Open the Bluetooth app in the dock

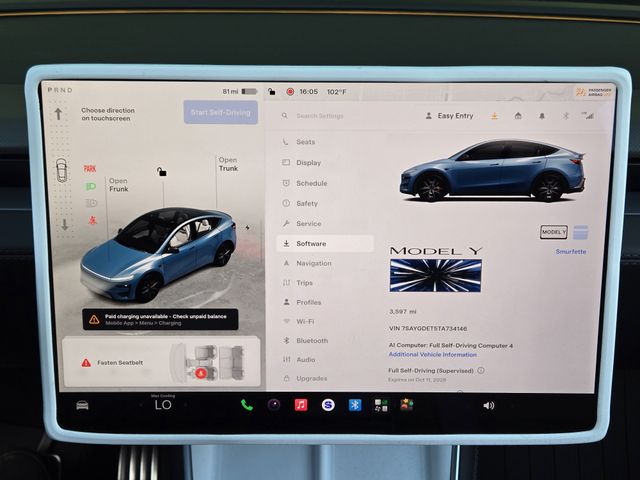[355, 404]
